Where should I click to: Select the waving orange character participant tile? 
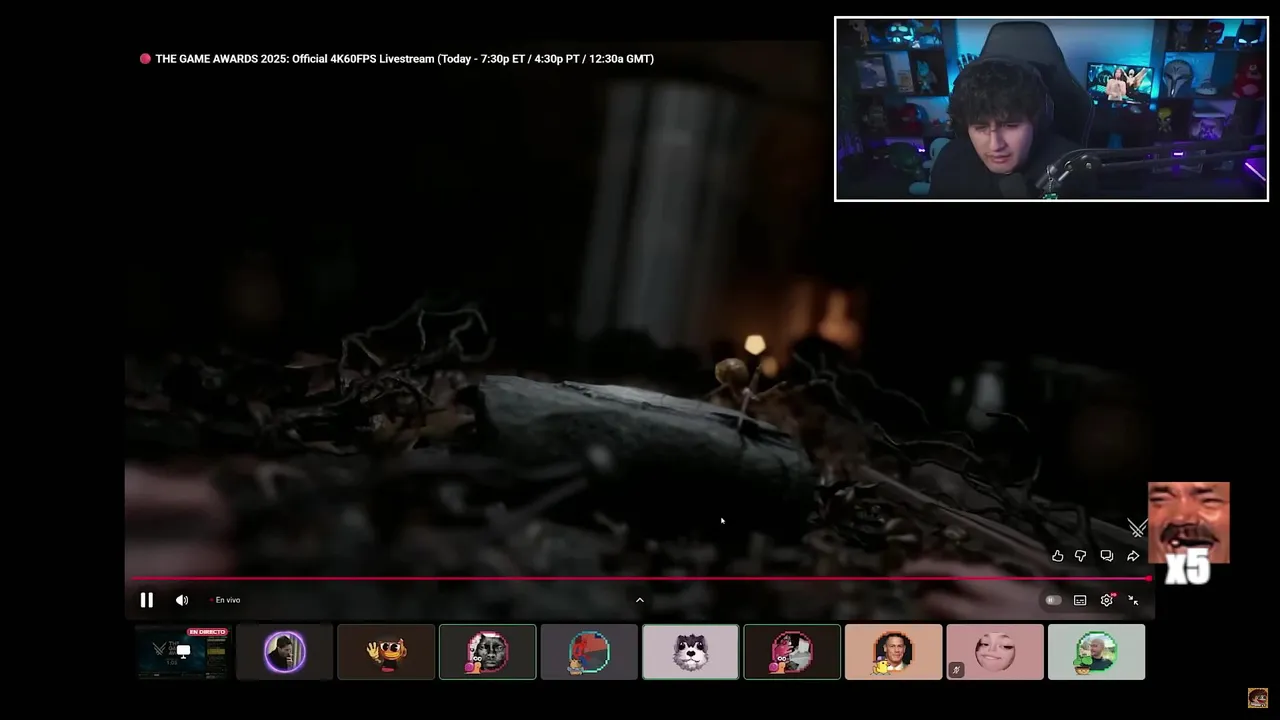[386, 652]
